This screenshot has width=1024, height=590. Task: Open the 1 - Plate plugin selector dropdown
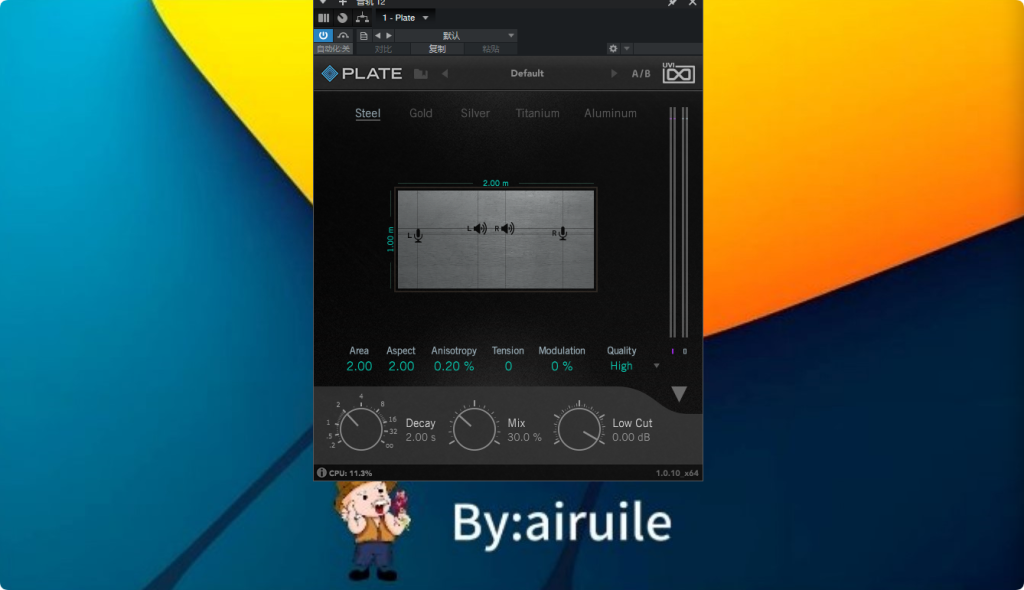[406, 18]
